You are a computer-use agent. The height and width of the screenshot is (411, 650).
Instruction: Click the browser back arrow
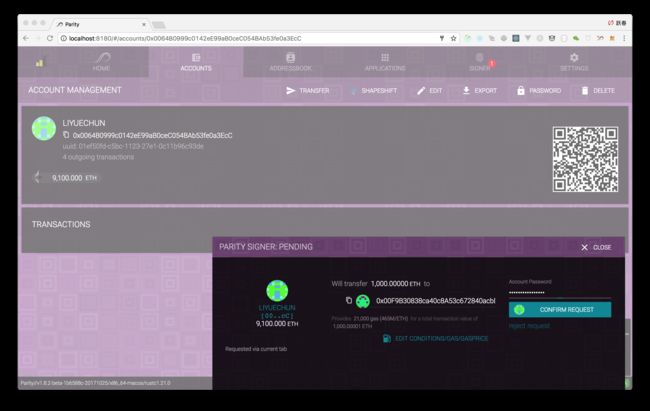coord(26,38)
